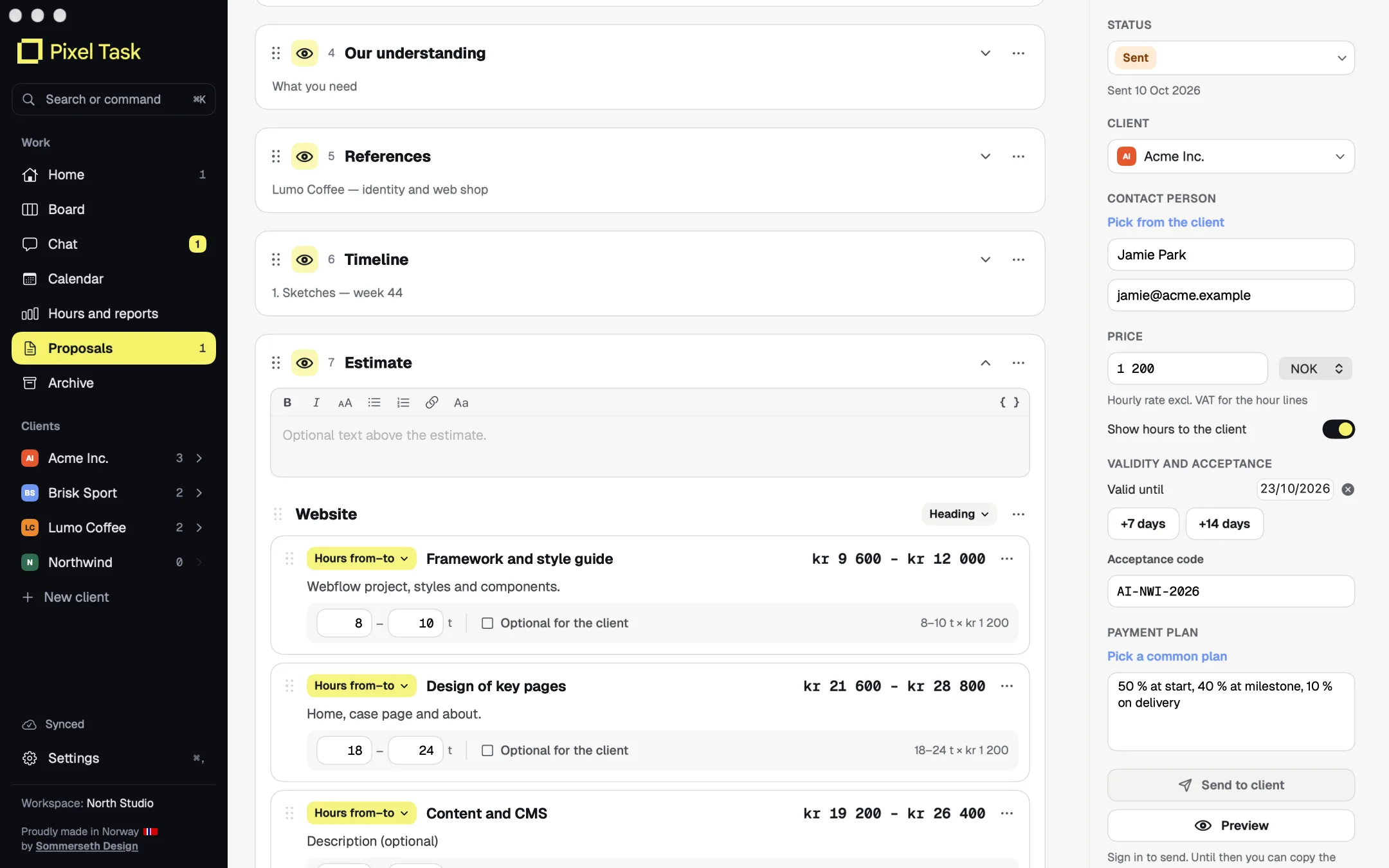
Task: Insert a bulleted list in editor
Action: pyautogui.click(x=374, y=402)
